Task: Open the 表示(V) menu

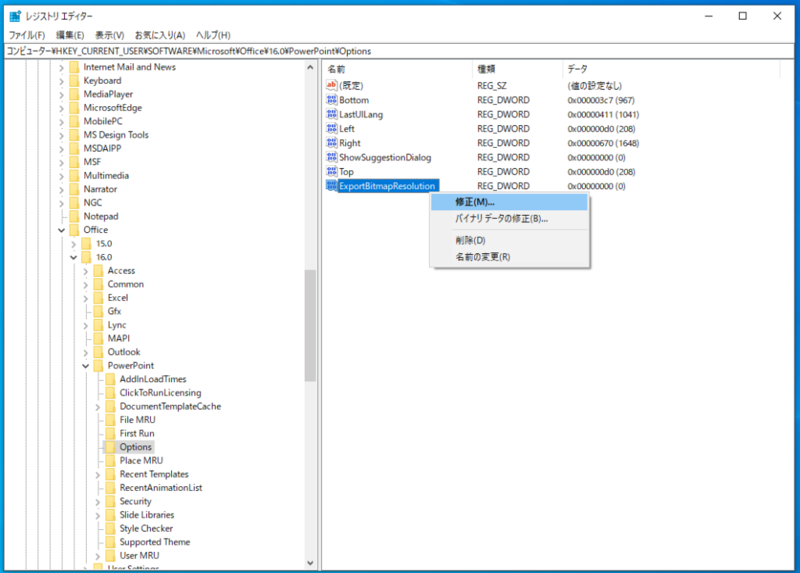Action: coord(110,35)
